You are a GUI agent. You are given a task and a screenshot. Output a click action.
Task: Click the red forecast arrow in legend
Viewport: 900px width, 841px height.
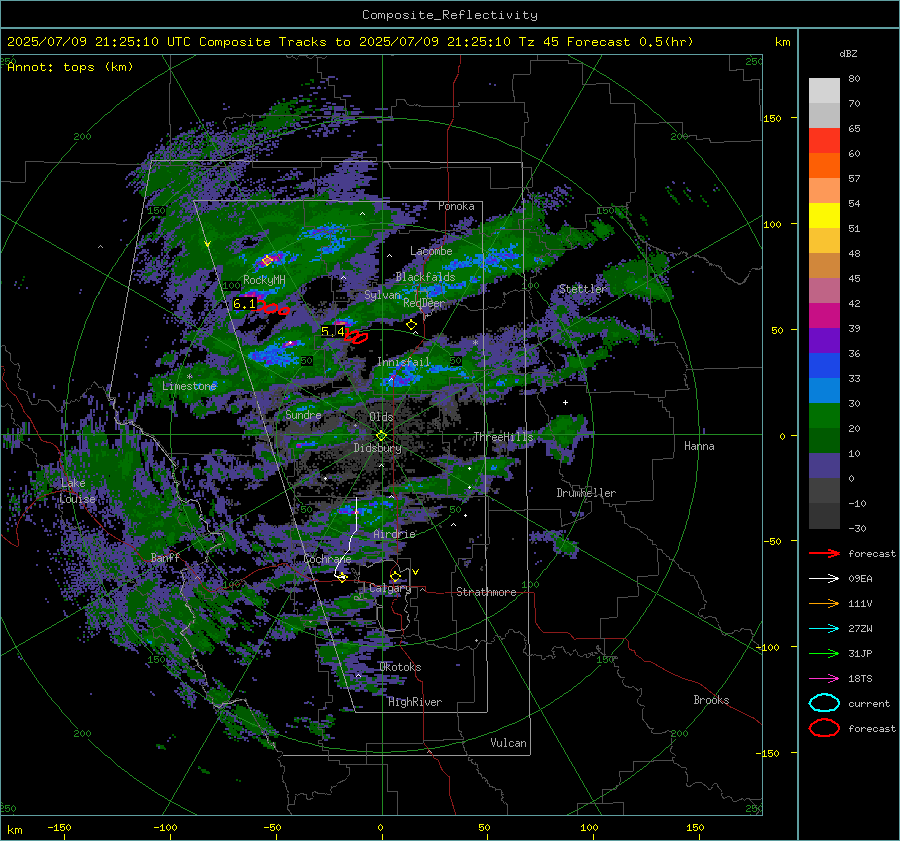(x=824, y=553)
